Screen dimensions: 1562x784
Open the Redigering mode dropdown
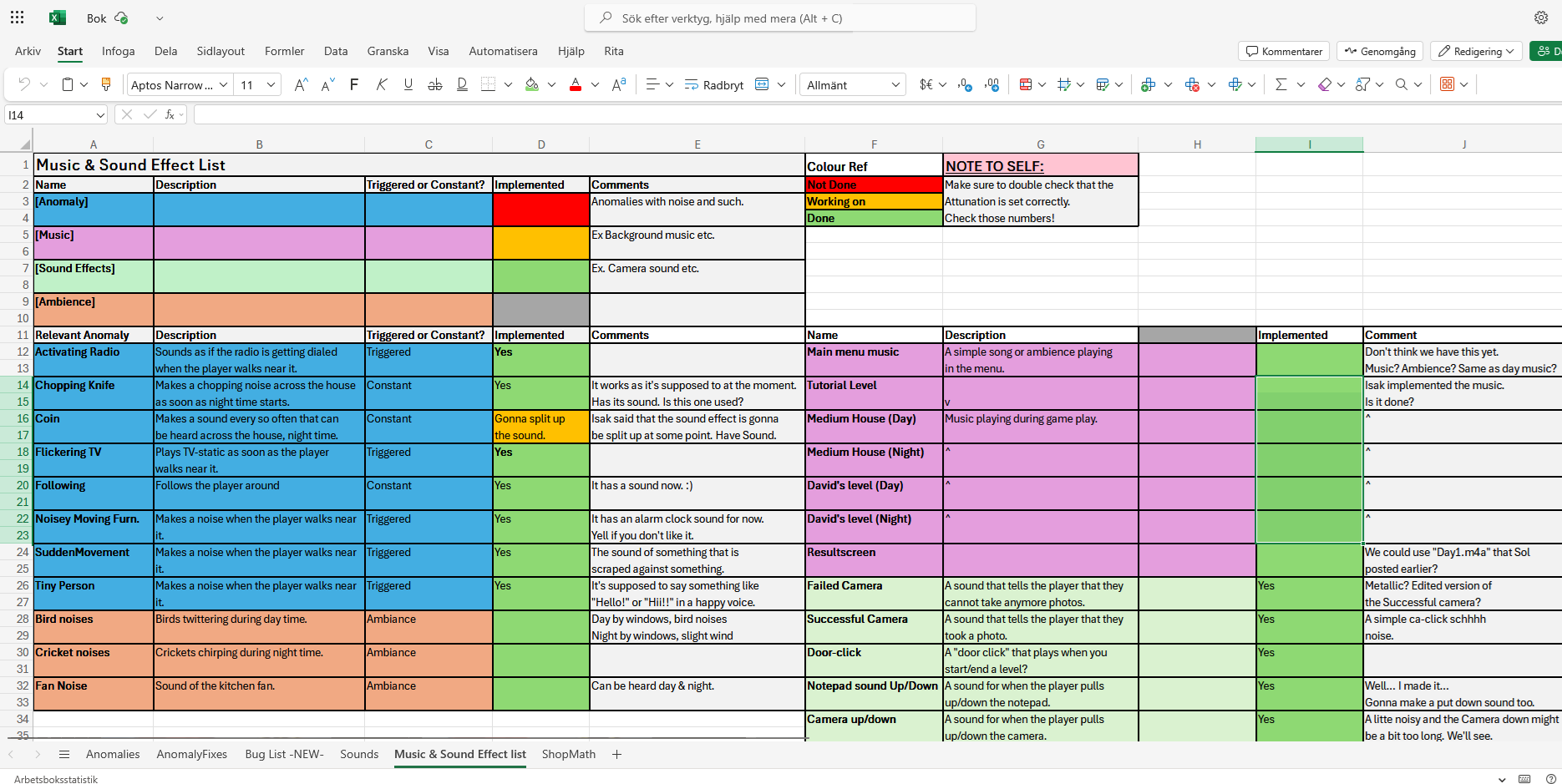(1476, 51)
